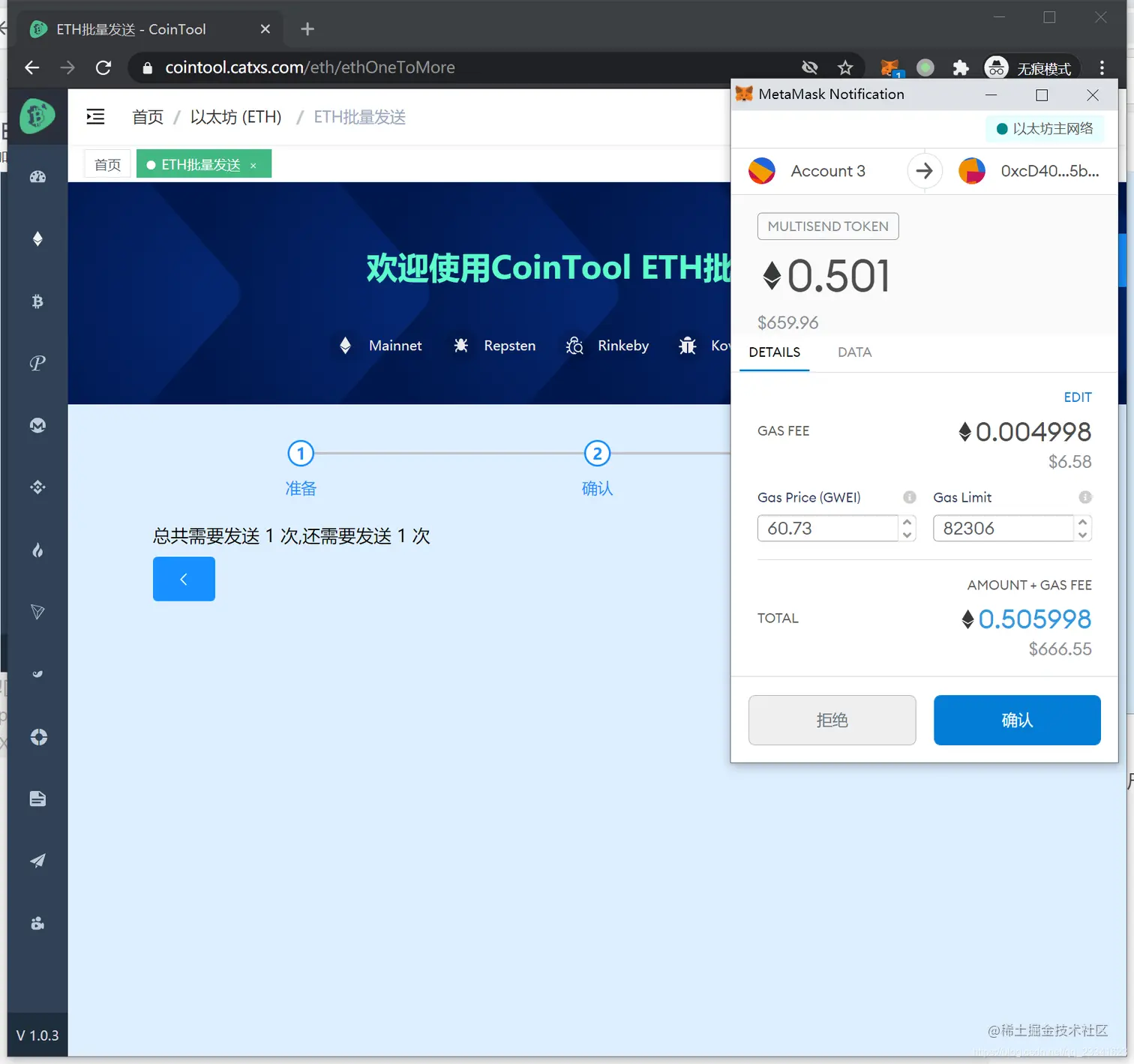Open the Tron section in the sidebar
Screen dimensions: 1134x1064
click(x=37, y=612)
